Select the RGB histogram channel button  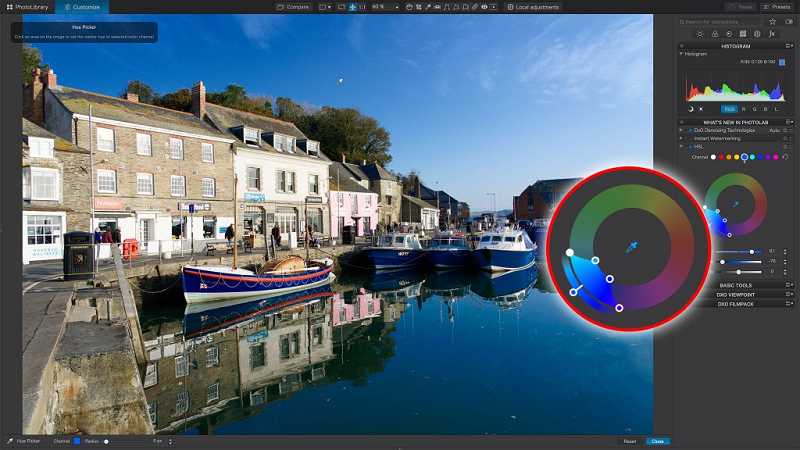click(729, 108)
